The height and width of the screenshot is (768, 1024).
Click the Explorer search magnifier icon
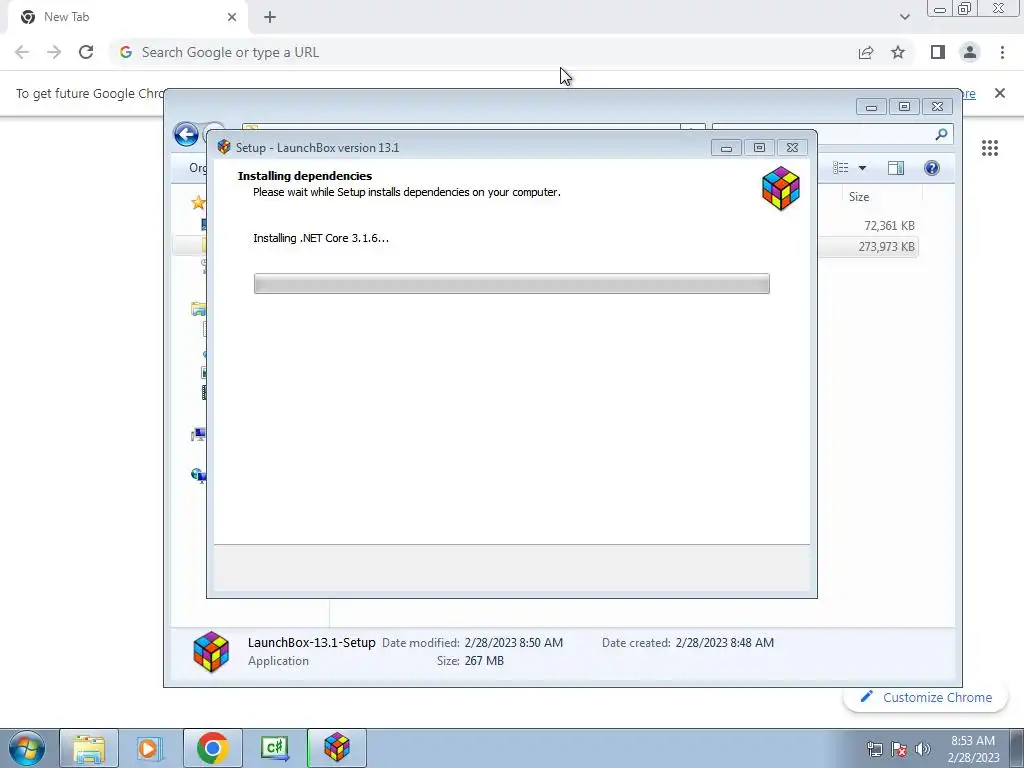pos(941,135)
